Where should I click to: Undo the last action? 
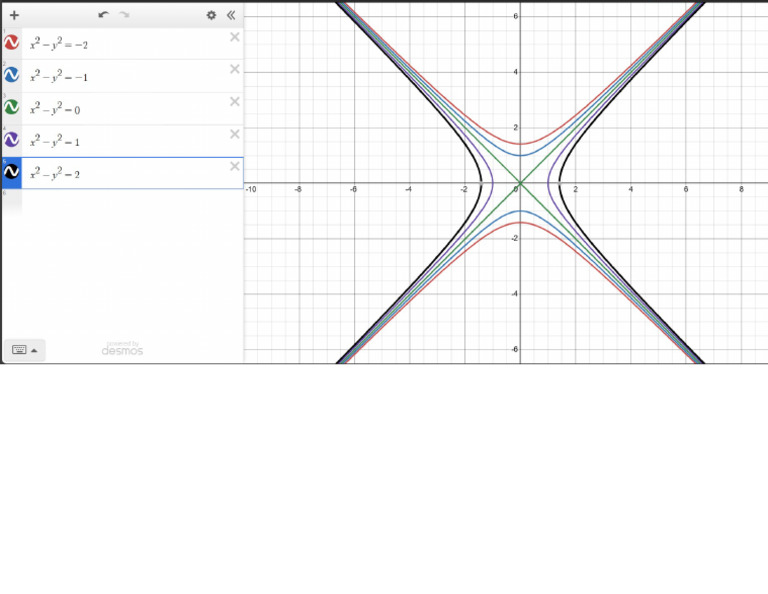click(x=103, y=15)
